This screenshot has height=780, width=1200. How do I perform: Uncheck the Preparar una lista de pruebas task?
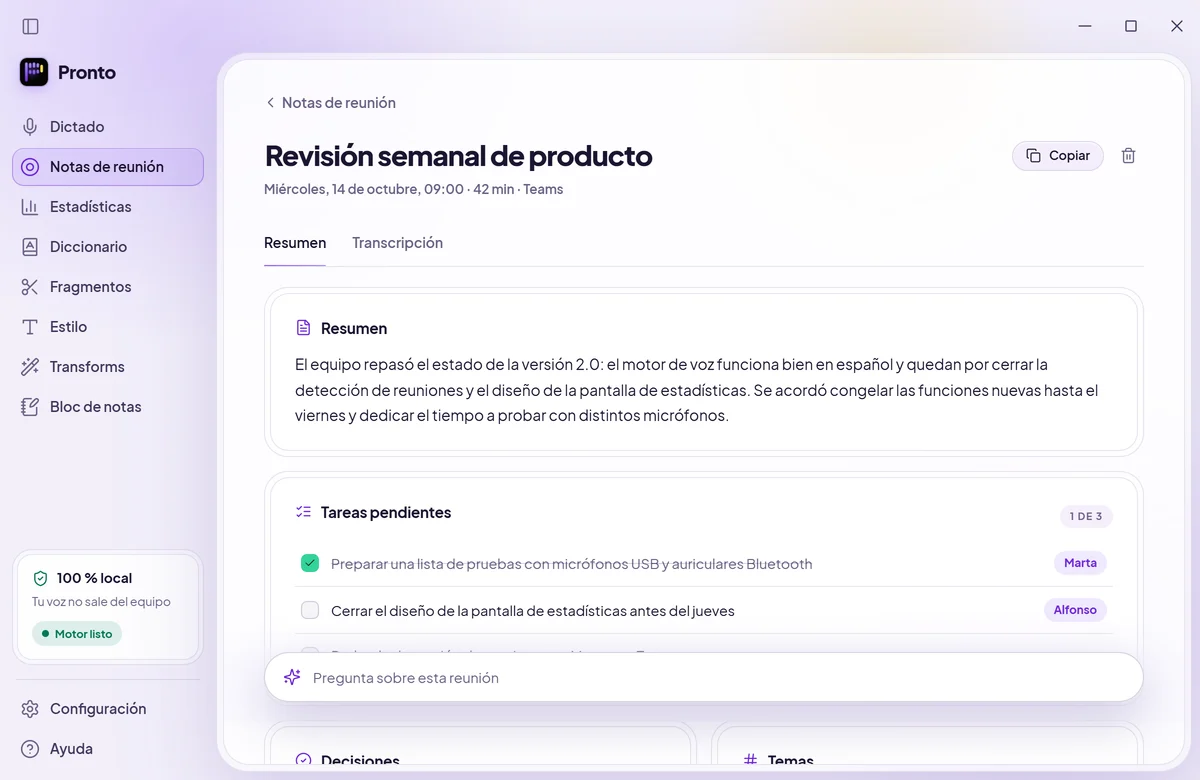coord(310,563)
